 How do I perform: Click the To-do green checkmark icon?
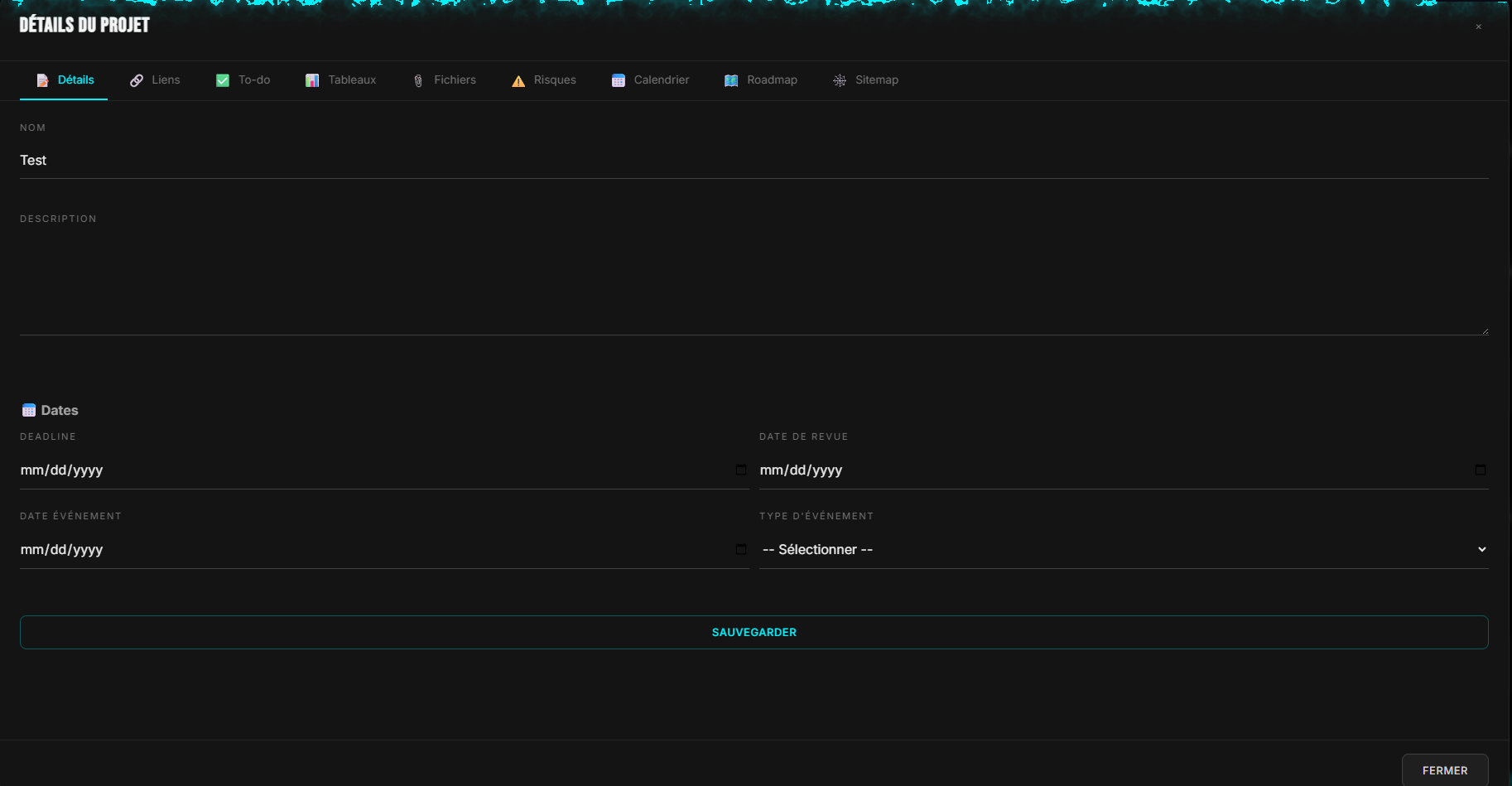(x=223, y=80)
